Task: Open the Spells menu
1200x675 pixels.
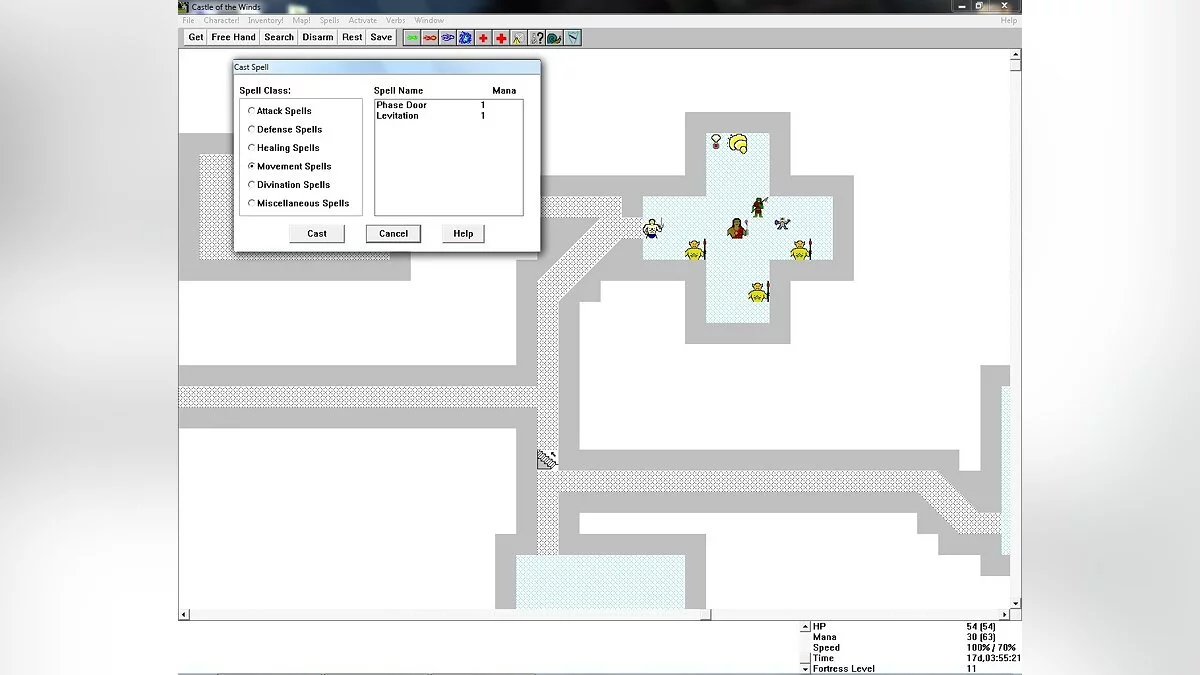Action: point(329,20)
